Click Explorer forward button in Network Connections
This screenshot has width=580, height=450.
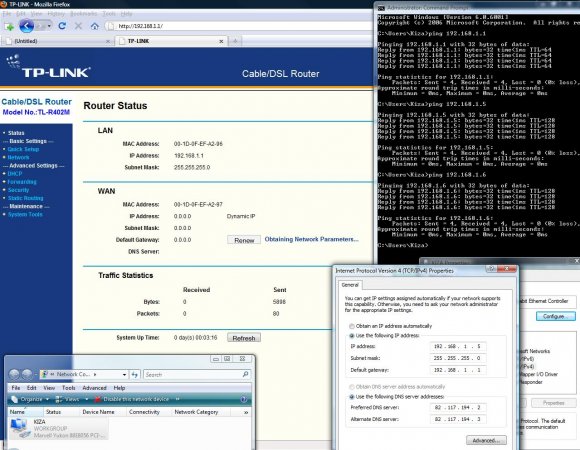27,374
